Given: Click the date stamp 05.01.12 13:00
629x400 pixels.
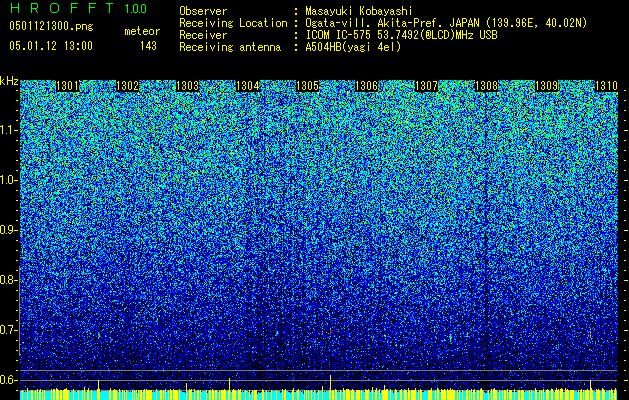Looking at the screenshot, I should pyautogui.click(x=51, y=45).
